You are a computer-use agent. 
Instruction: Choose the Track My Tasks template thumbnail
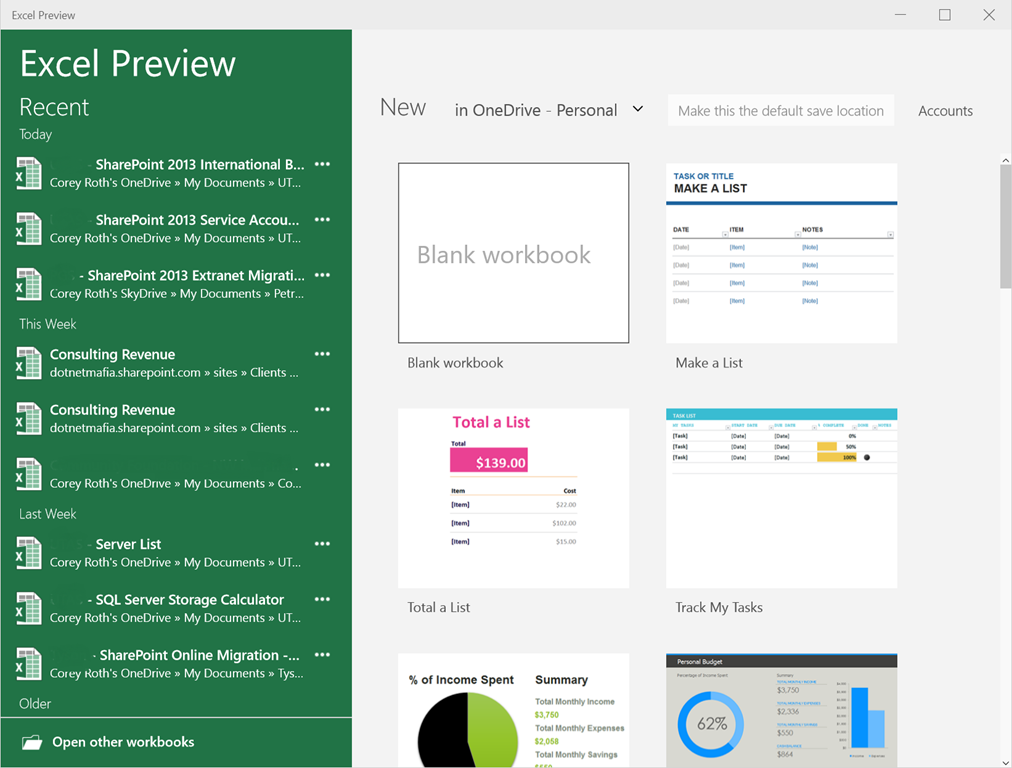[781, 498]
